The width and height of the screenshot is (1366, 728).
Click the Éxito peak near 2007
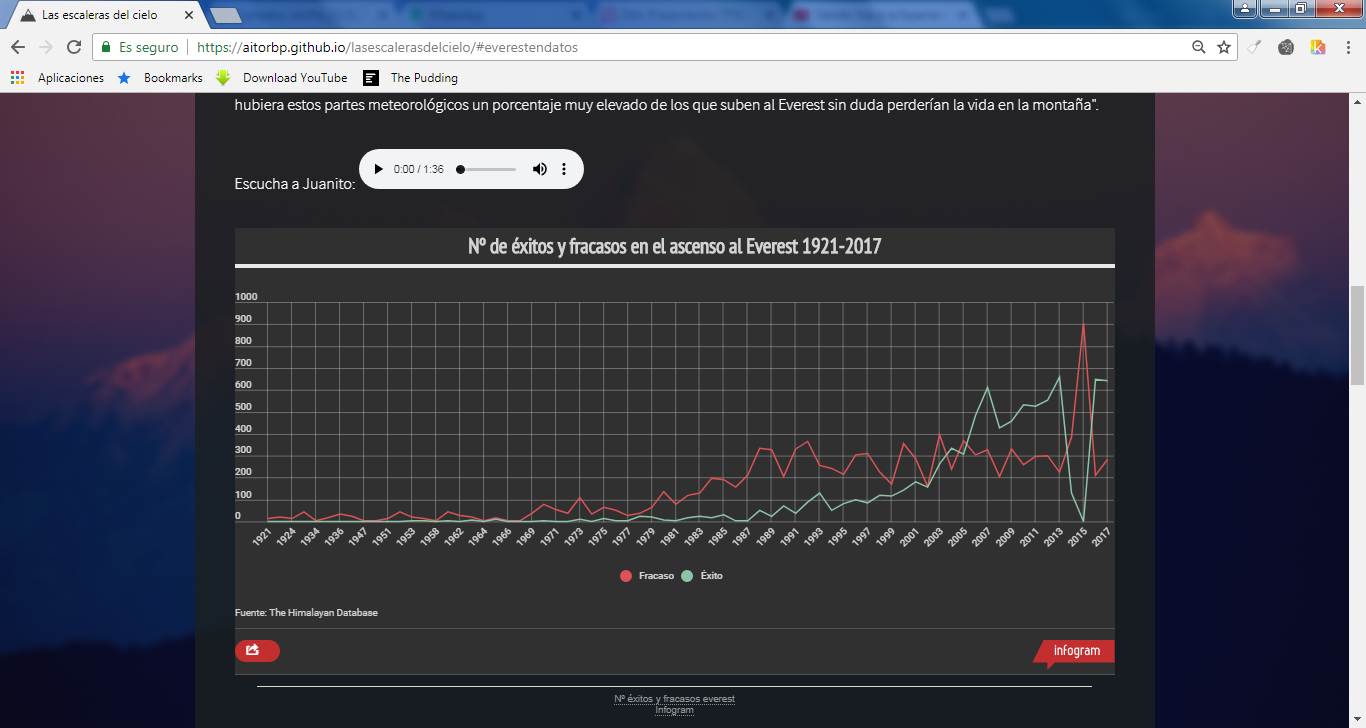click(987, 387)
